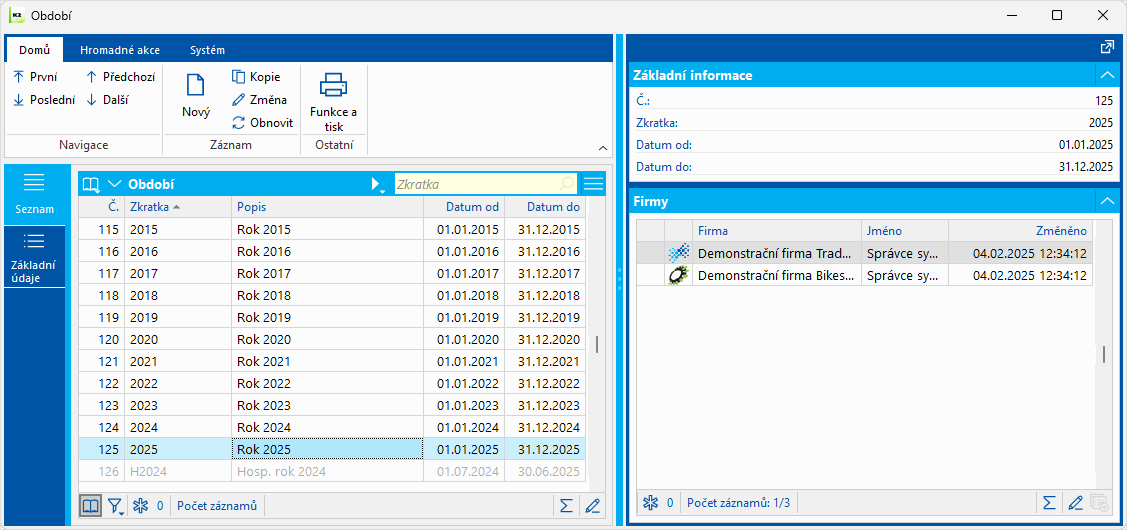Sort by the Popis column header
Viewport: 1127px width, 530px height.
click(327, 207)
